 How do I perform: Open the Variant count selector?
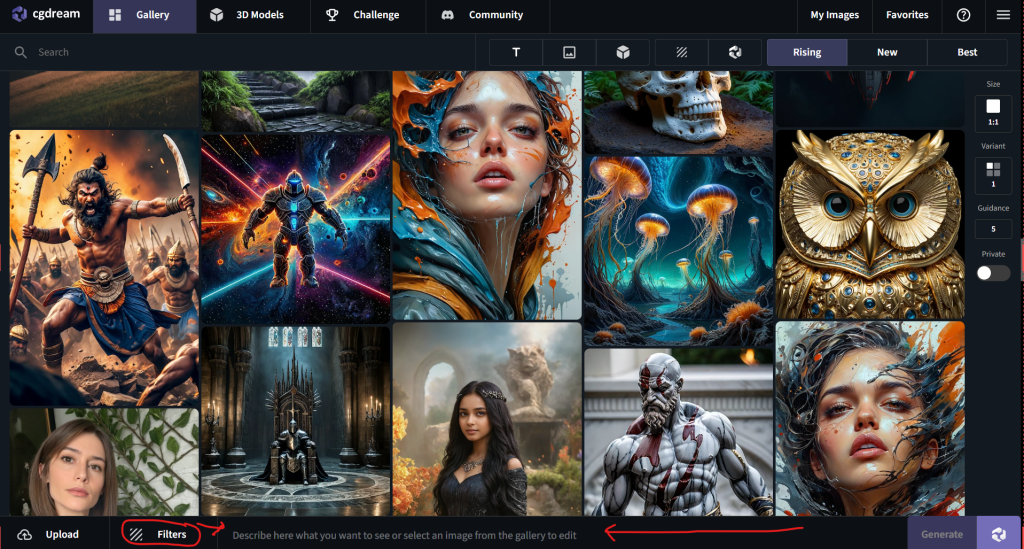(x=993, y=175)
